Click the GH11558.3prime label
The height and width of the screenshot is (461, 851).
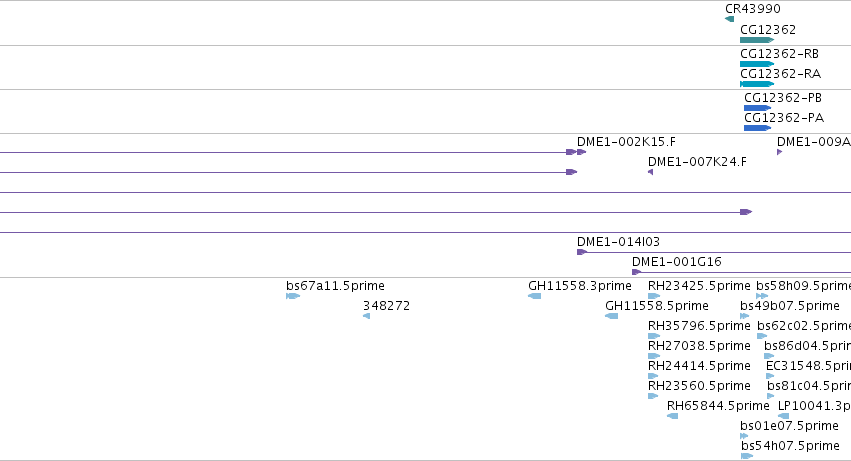580,286
